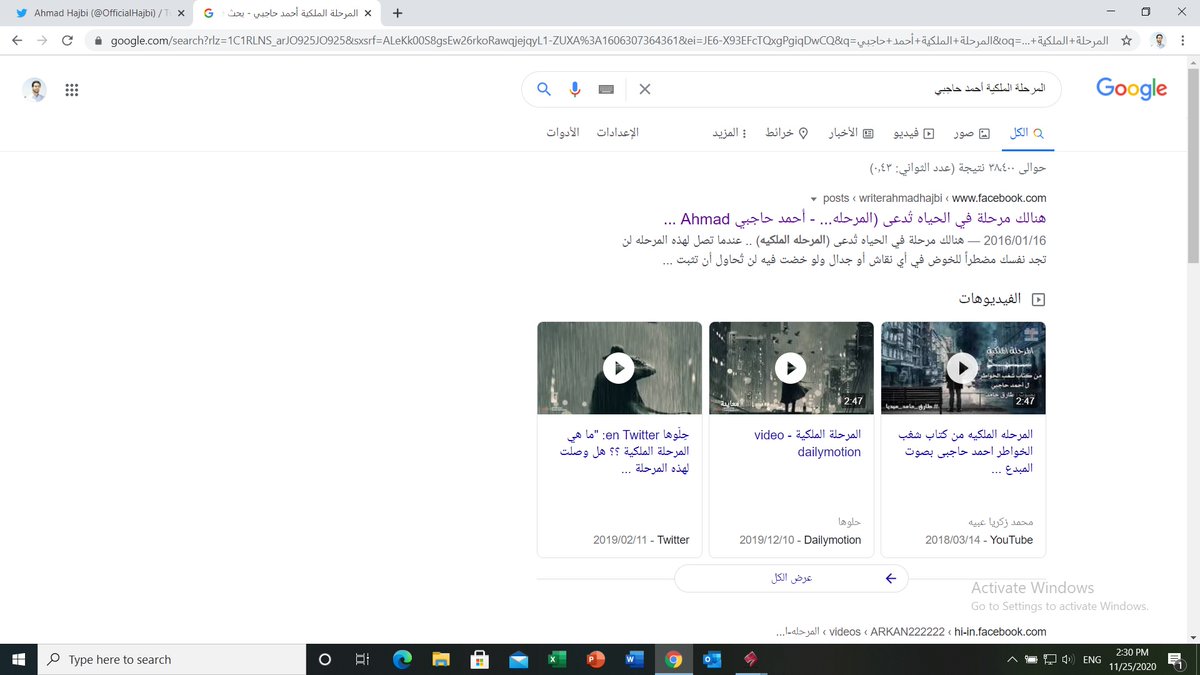The height and width of the screenshot is (675, 1200).
Task: Open Chrome profile avatar in toolbar
Action: point(1159,40)
